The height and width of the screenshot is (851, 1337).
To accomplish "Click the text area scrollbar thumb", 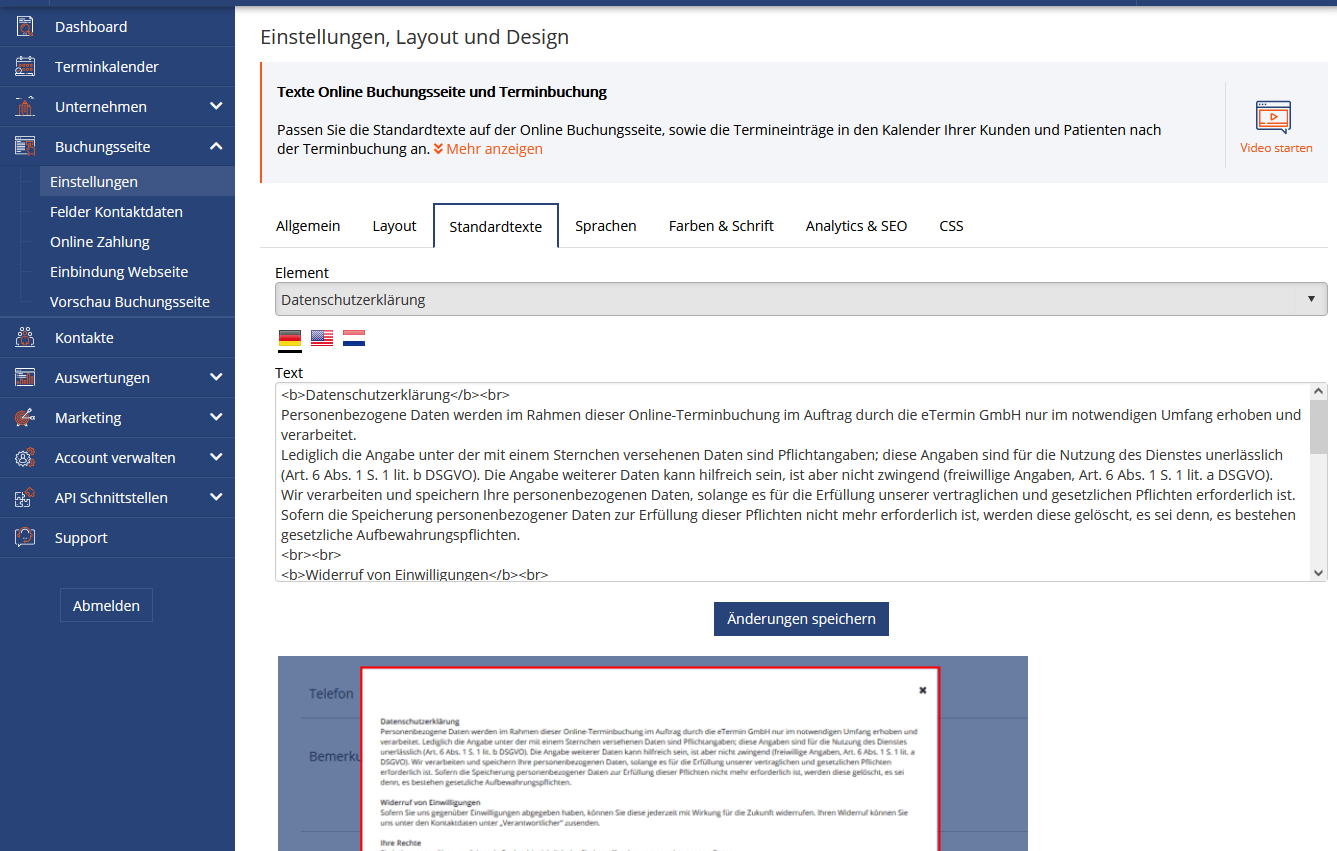I will (x=1318, y=427).
